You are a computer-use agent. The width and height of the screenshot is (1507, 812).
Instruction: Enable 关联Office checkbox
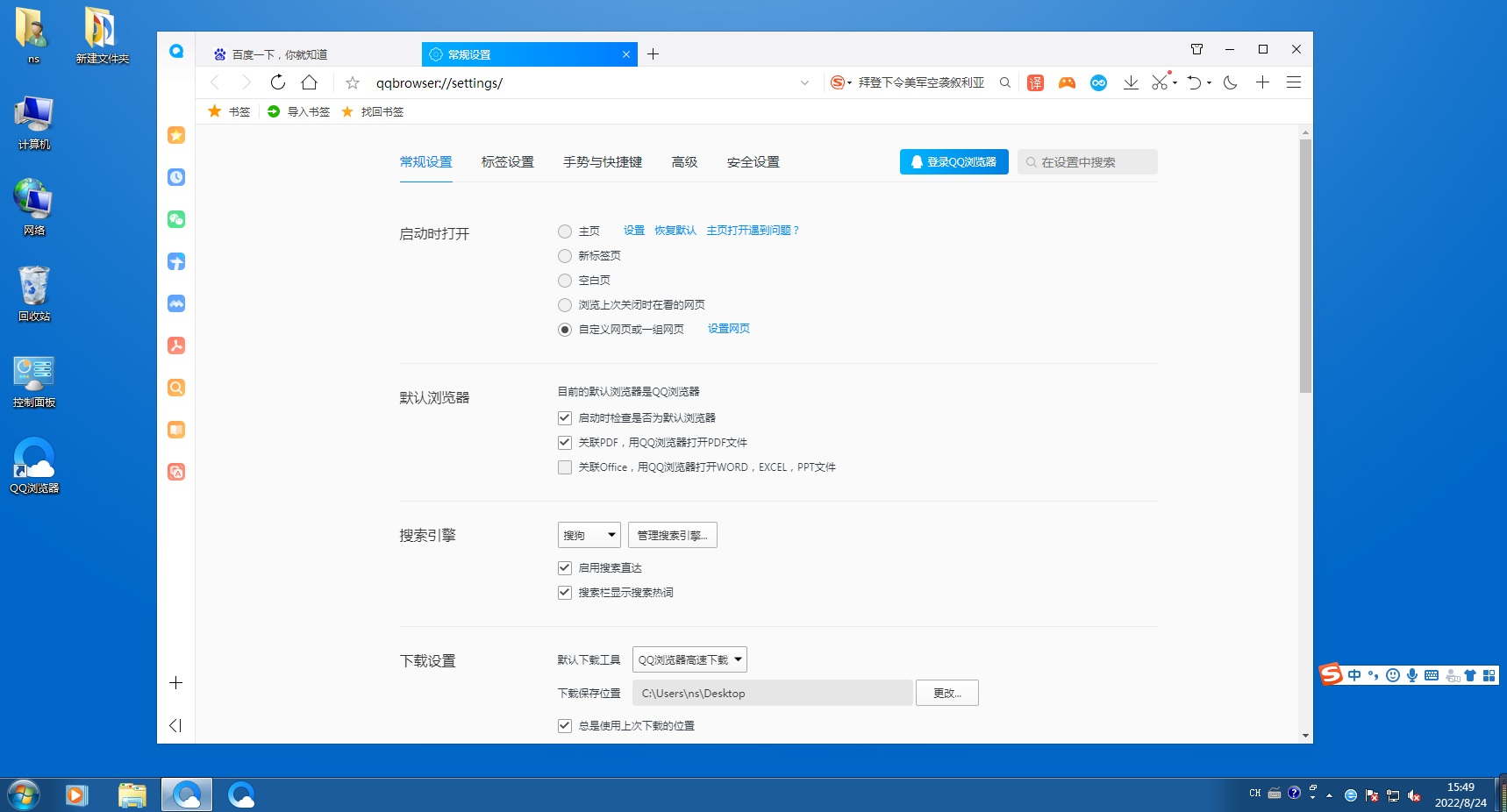(x=565, y=467)
